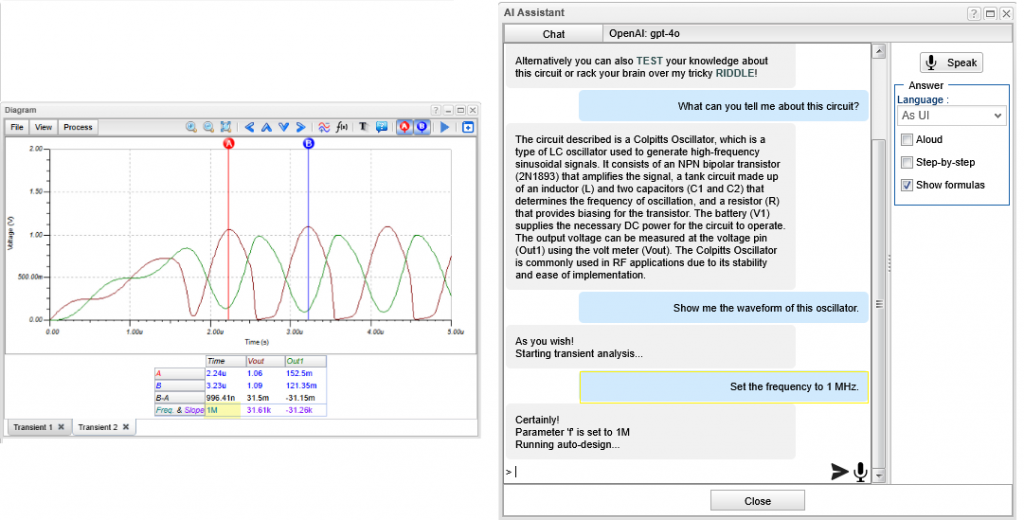Screen dimensions: 1024x520
Task: Click the RIDDLE link in chat
Action: click(x=735, y=73)
